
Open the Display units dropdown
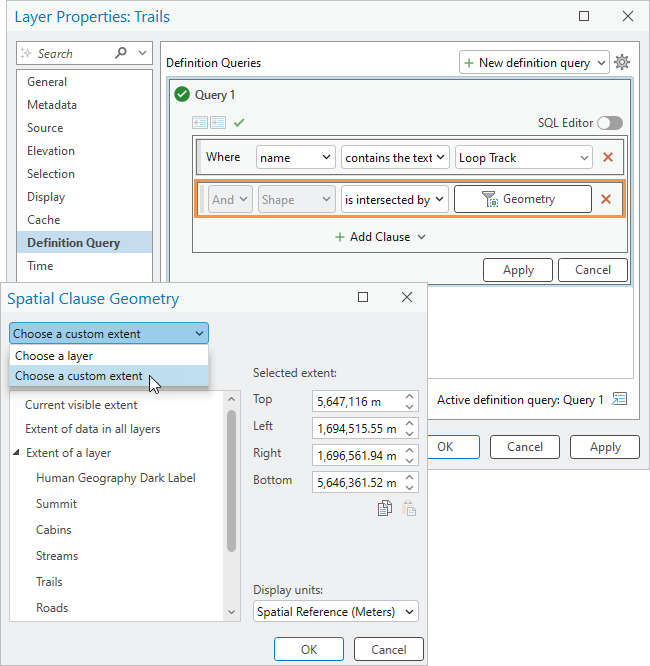coord(335,611)
